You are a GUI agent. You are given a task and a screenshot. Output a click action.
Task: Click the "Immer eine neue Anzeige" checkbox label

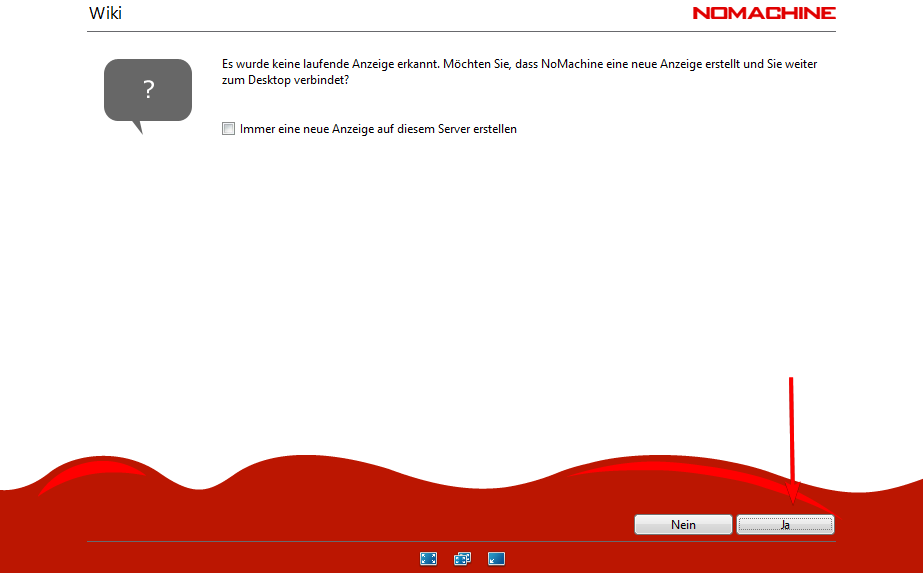[x=378, y=129]
